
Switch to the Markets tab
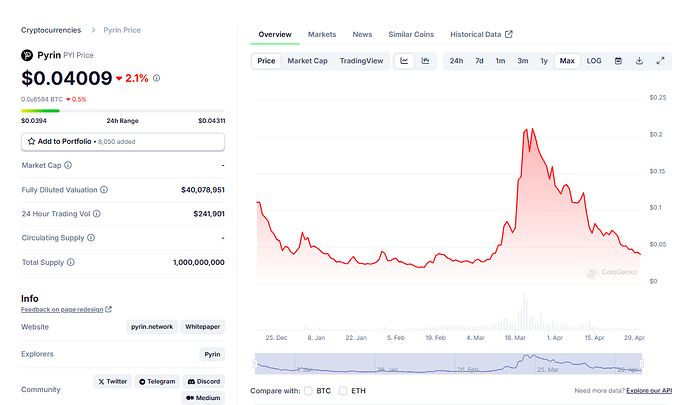tap(322, 34)
